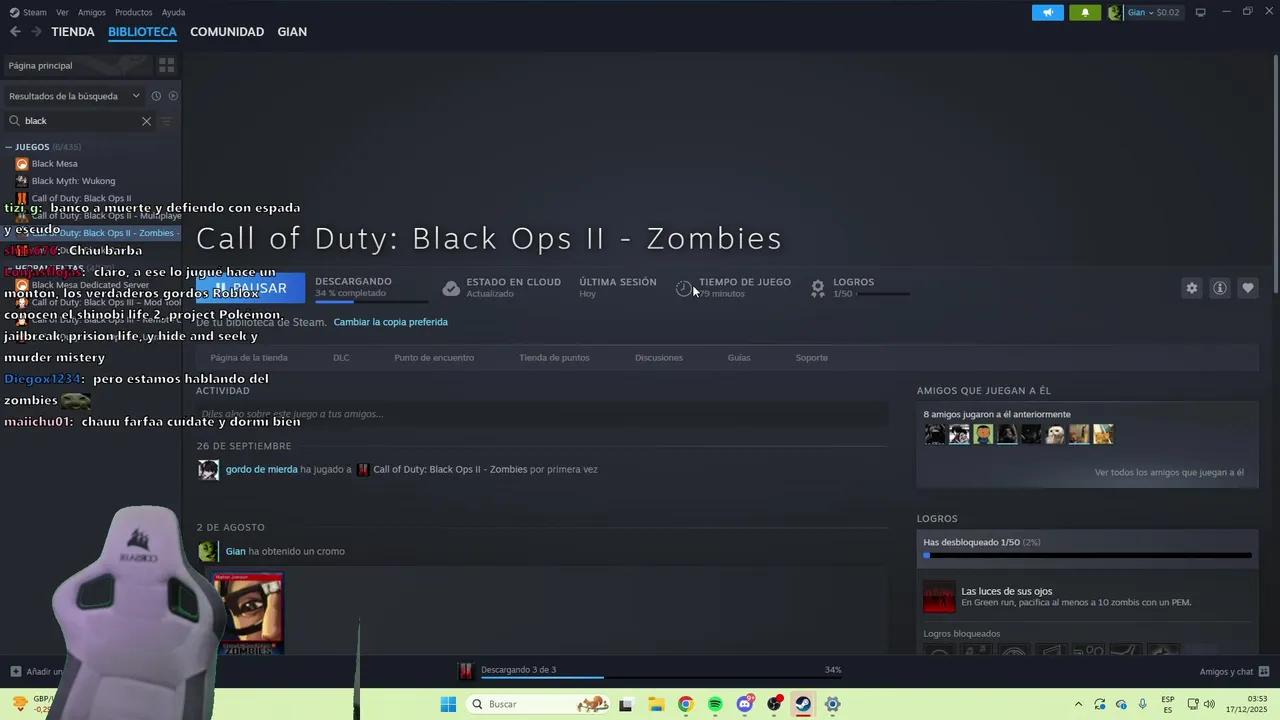Clear the black search text

coord(146,121)
